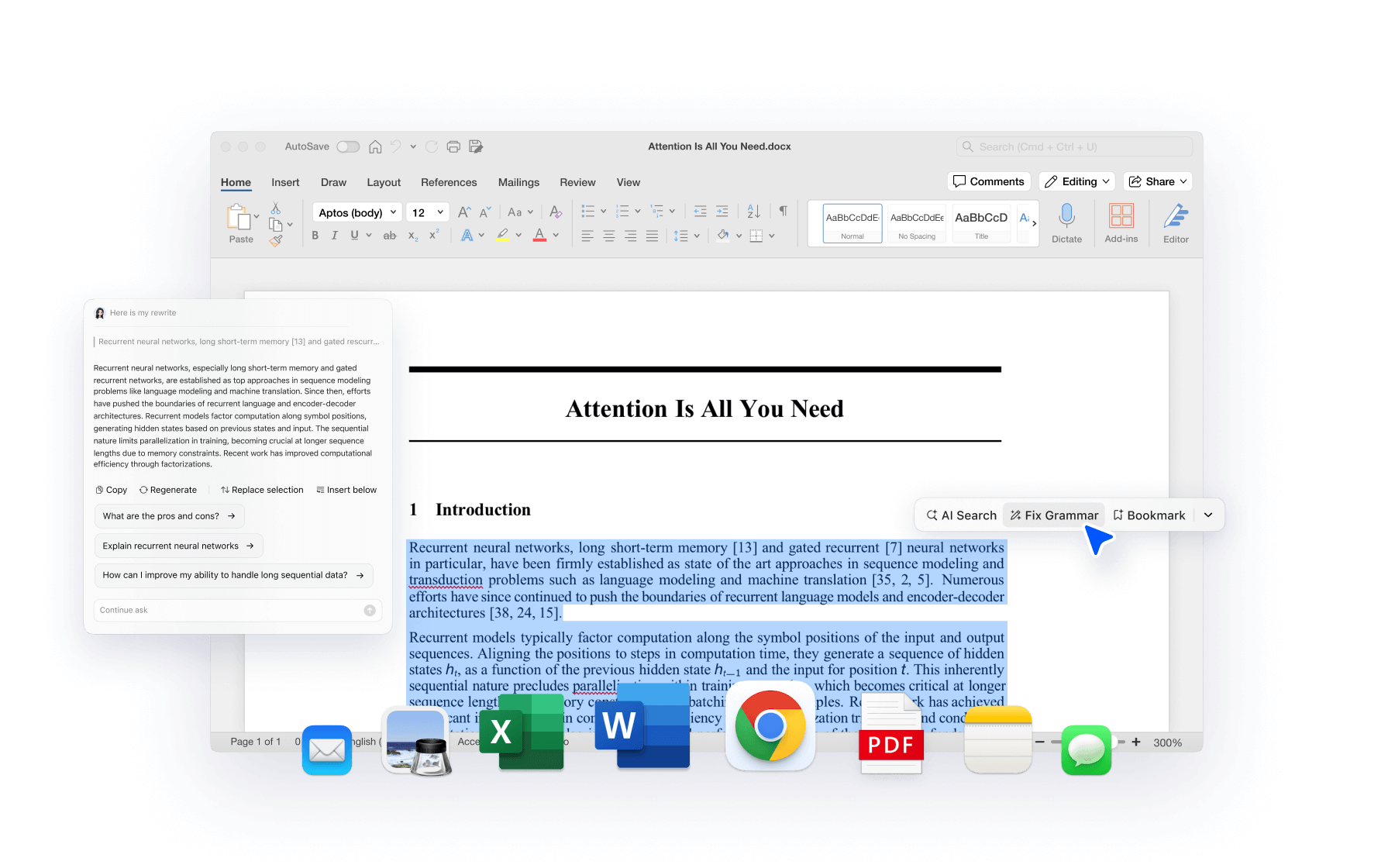The image size is (1395, 868).
Task: Decrease the paragraph indent
Action: tap(701, 212)
